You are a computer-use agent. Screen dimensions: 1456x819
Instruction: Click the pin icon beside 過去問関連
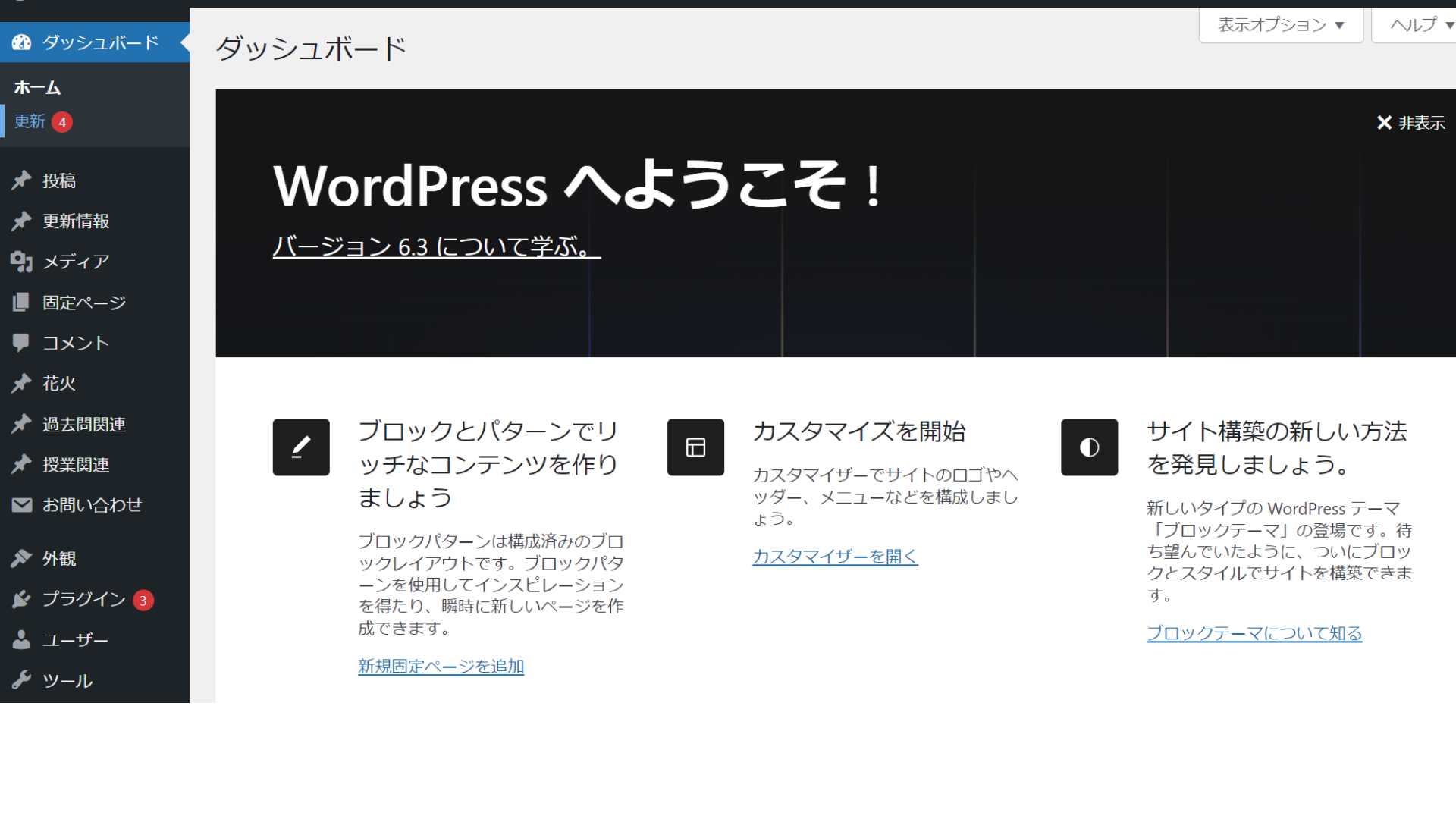coord(21,424)
